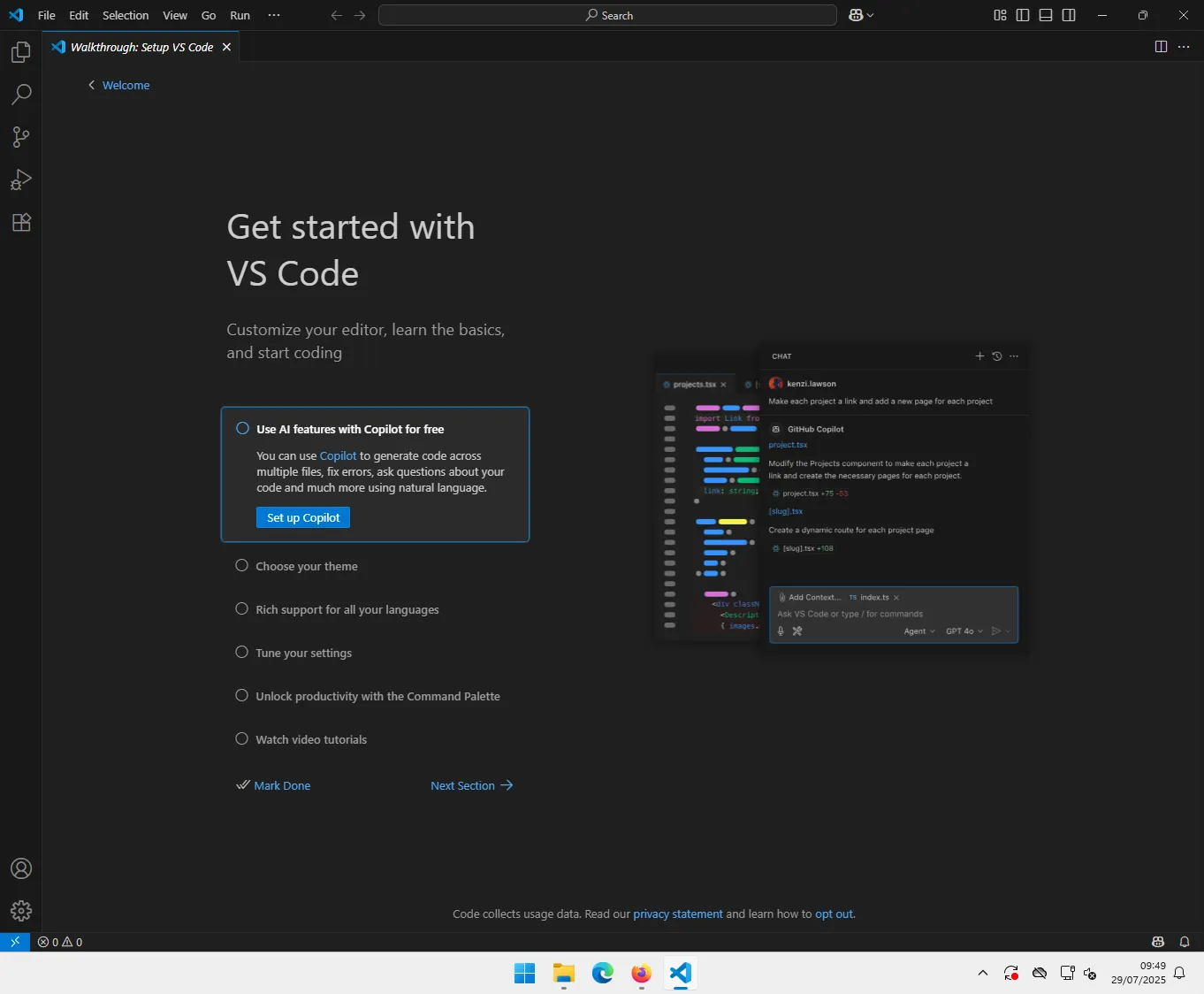Open the privacy statement link

(x=677, y=914)
